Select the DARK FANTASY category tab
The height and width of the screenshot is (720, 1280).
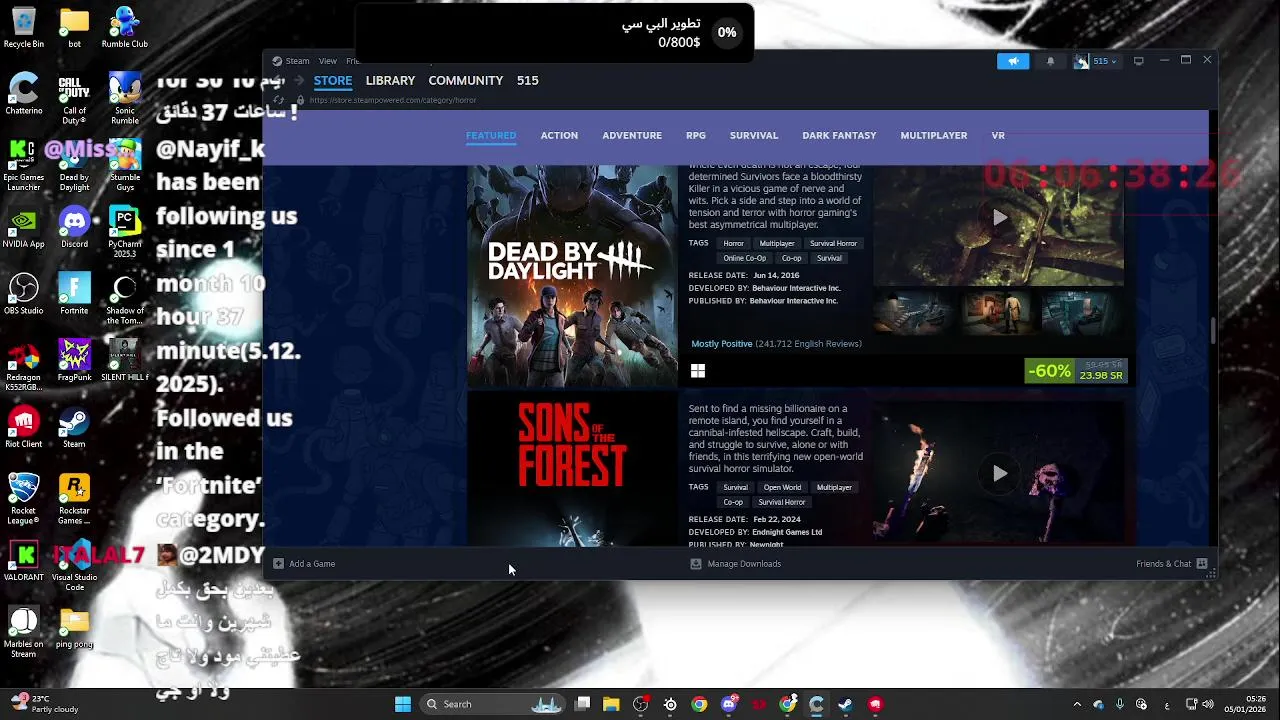coord(839,135)
